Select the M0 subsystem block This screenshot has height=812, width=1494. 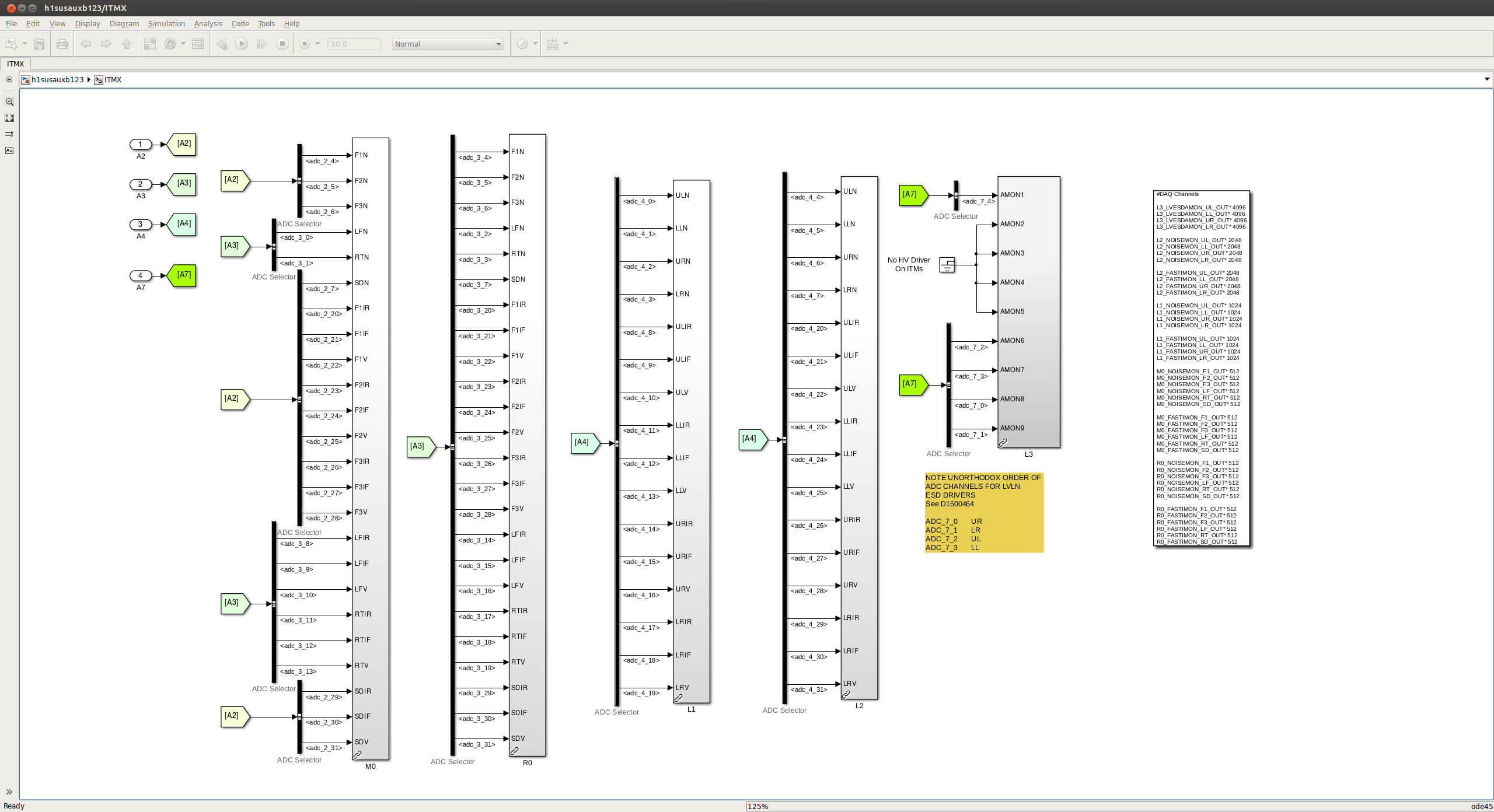[371, 449]
